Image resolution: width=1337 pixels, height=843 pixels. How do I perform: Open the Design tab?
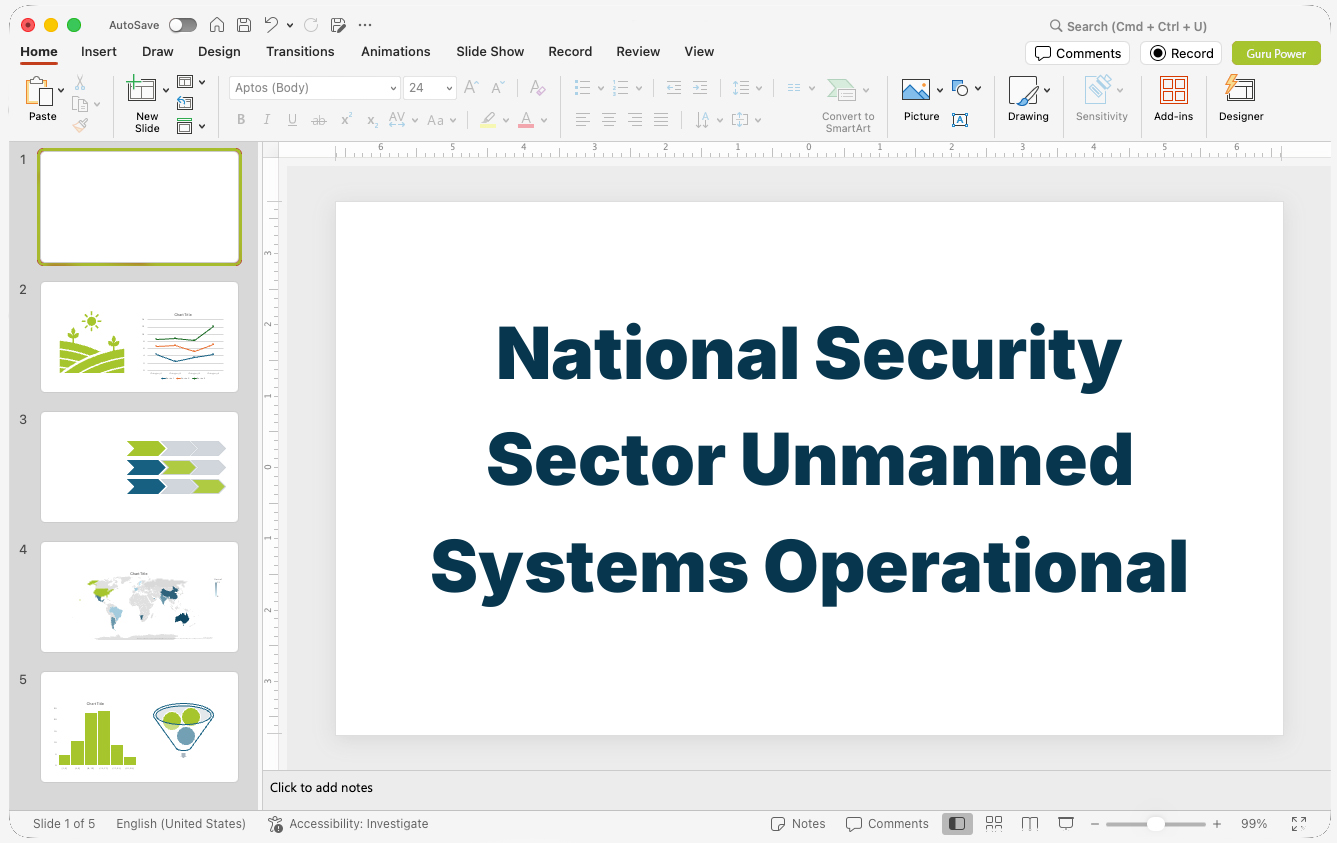pos(219,52)
